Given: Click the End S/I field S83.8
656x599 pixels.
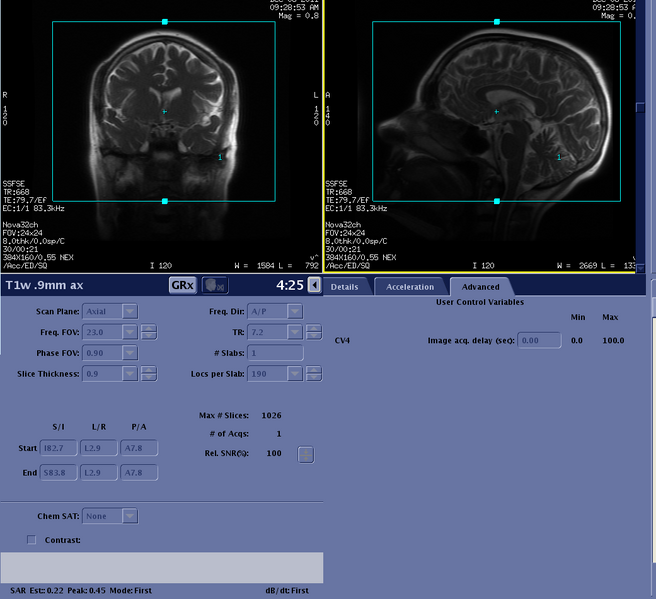Looking at the screenshot, I should (x=59, y=473).
